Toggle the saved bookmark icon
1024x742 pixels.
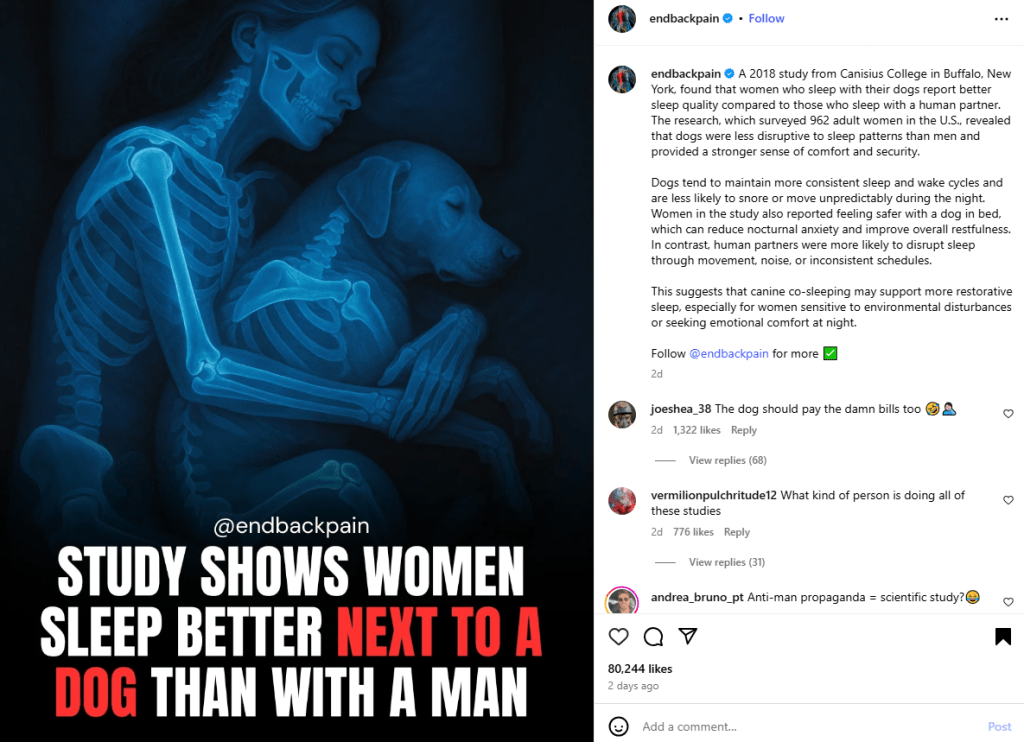(x=1003, y=637)
